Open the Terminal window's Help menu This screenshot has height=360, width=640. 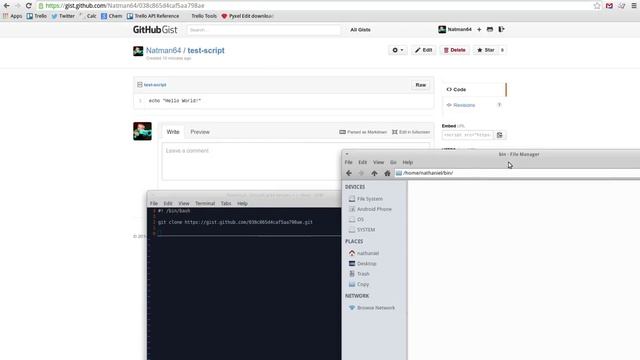pyautogui.click(x=242, y=203)
